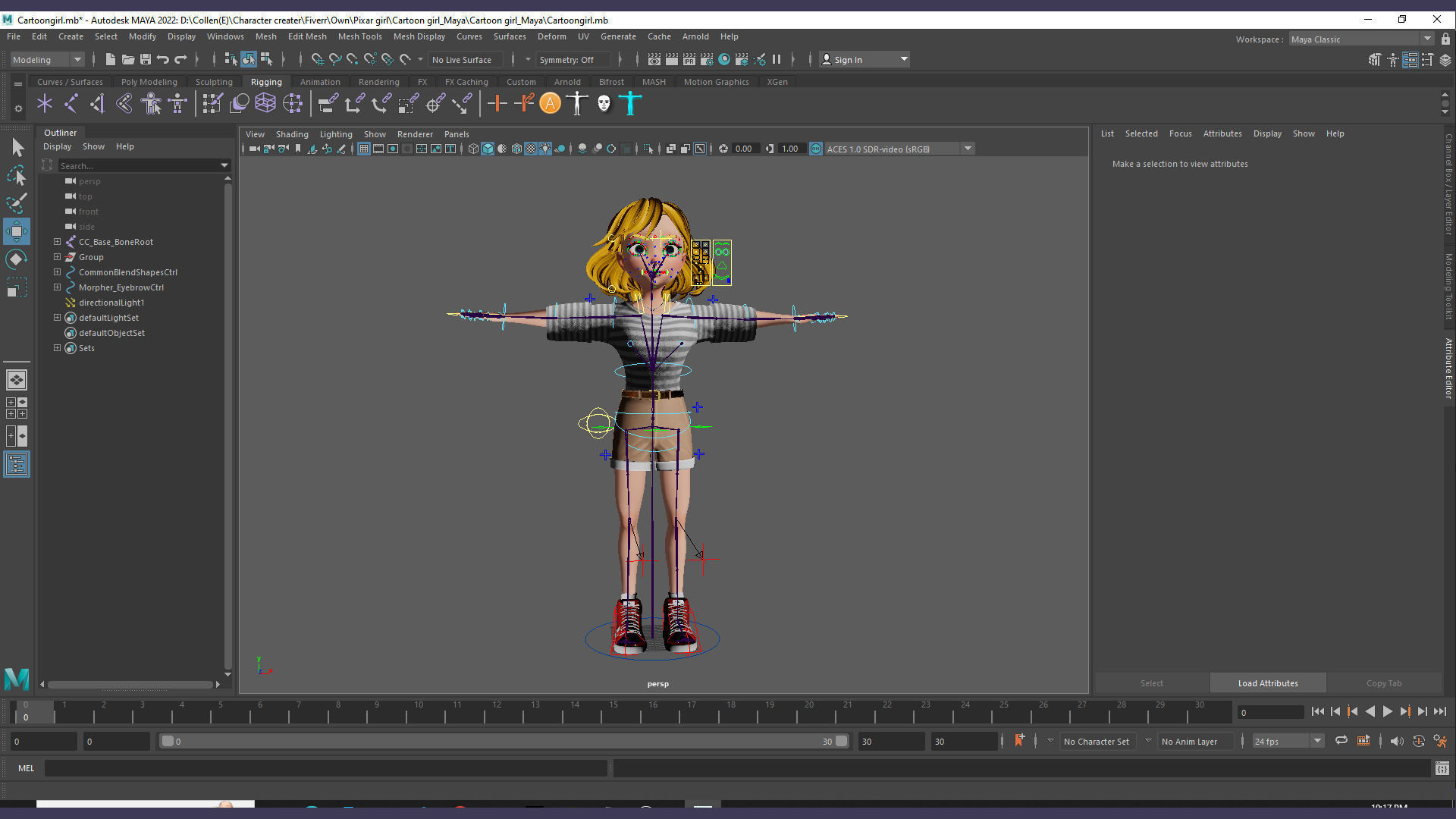The height and width of the screenshot is (819, 1456).
Task: Toggle timeline audio speaker icon
Action: point(1397,741)
